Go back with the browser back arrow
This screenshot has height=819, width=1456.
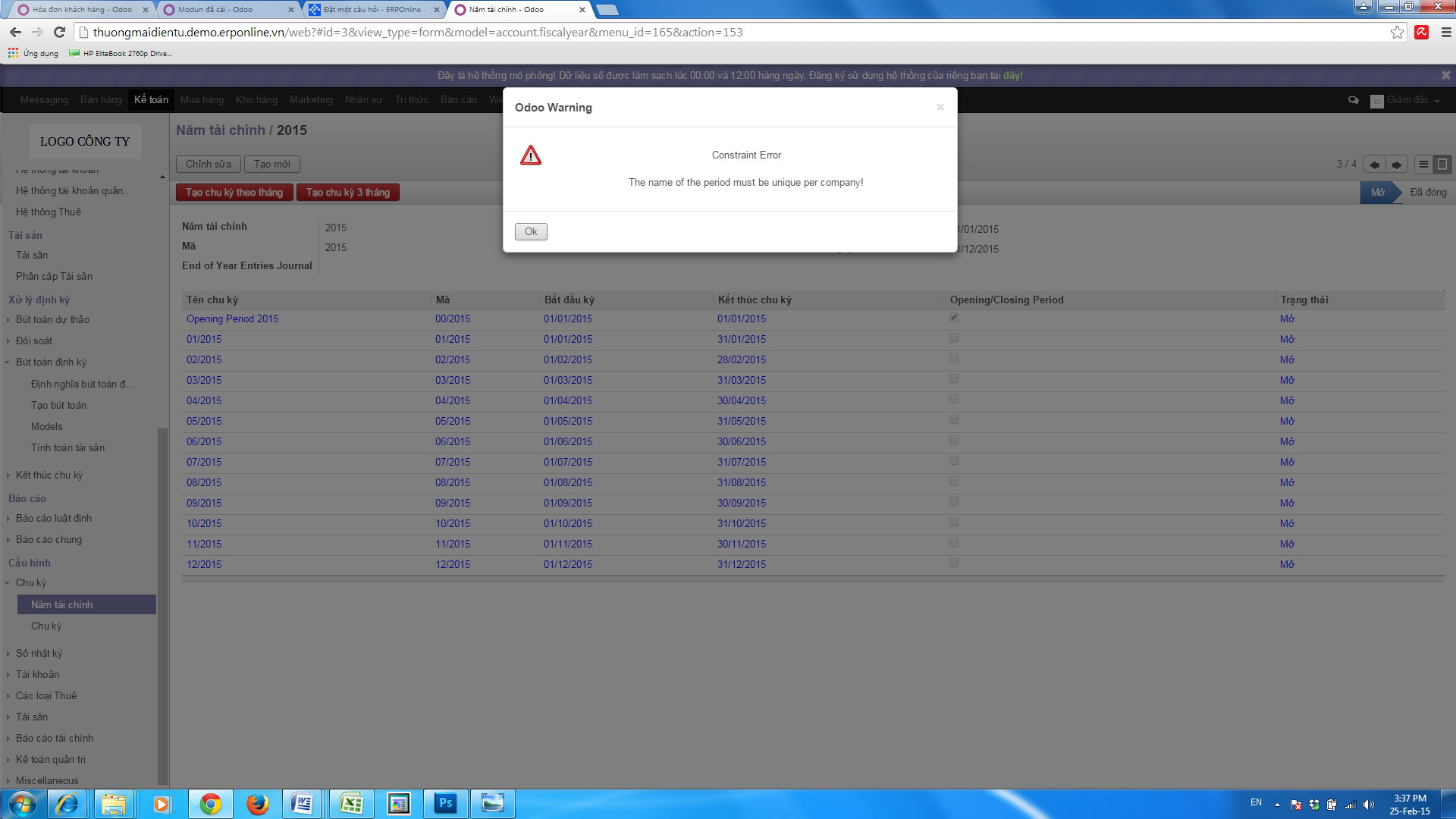(15, 32)
